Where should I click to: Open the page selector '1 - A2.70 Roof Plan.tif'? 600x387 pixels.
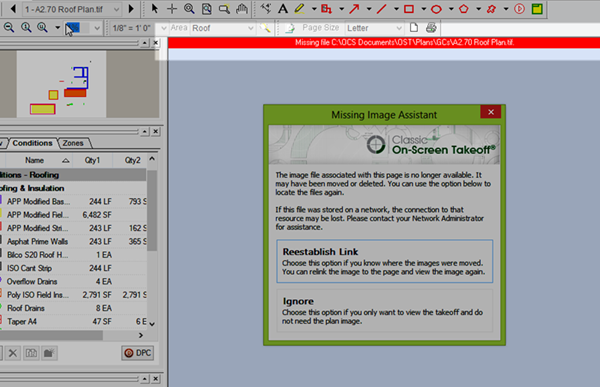click(72, 9)
